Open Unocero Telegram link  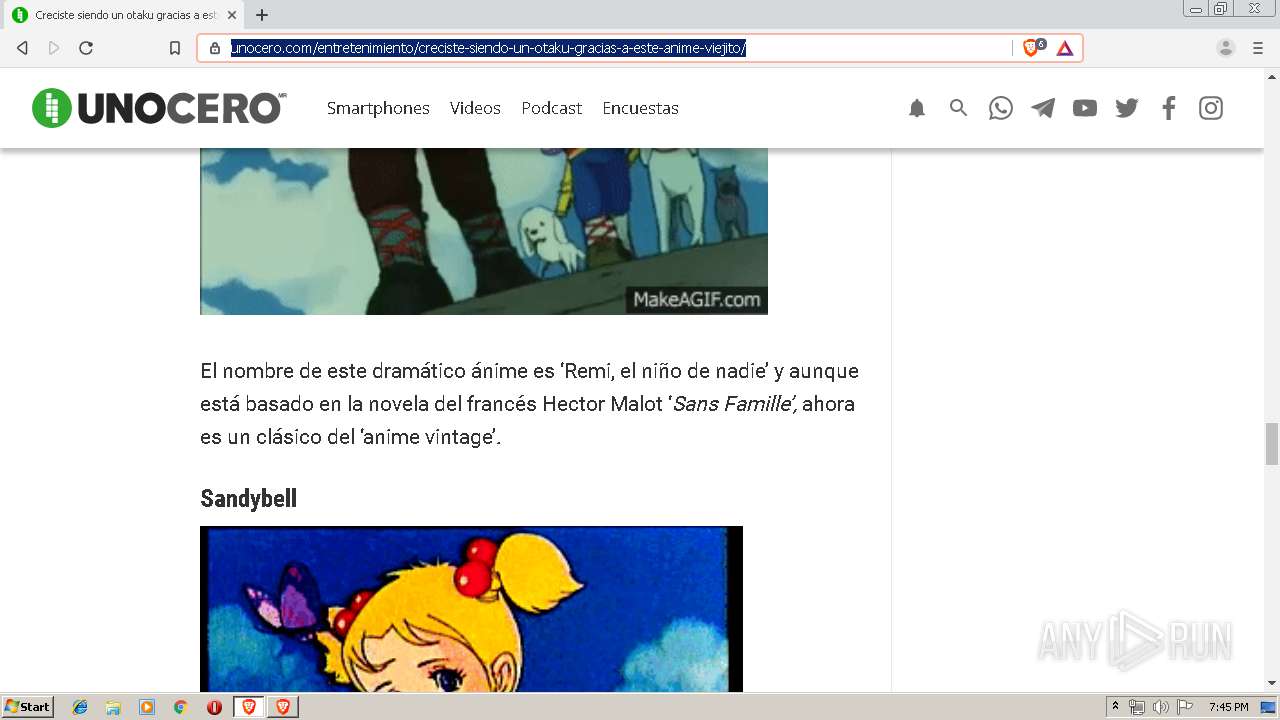(x=1043, y=108)
